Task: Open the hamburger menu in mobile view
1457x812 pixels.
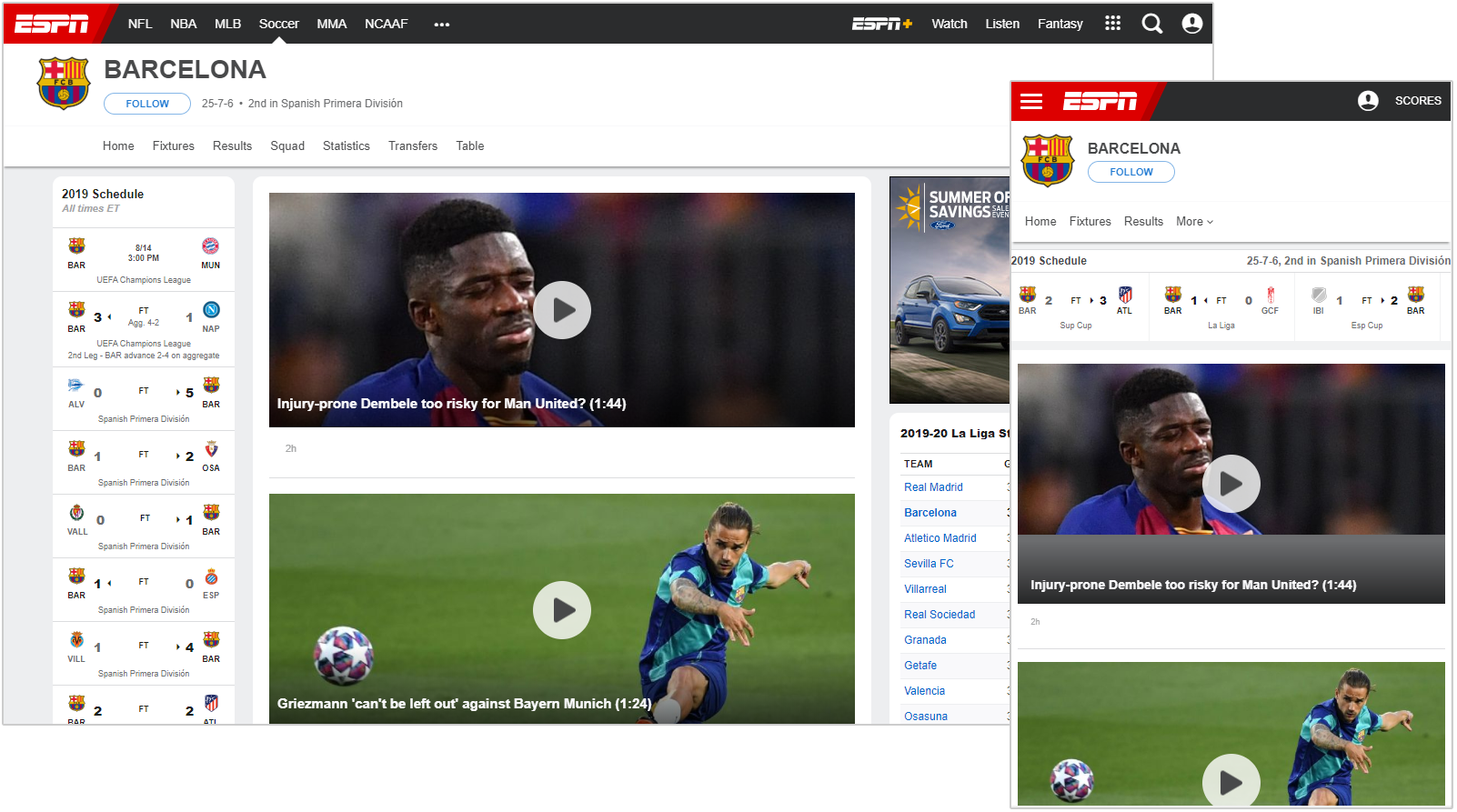Action: tap(1031, 101)
